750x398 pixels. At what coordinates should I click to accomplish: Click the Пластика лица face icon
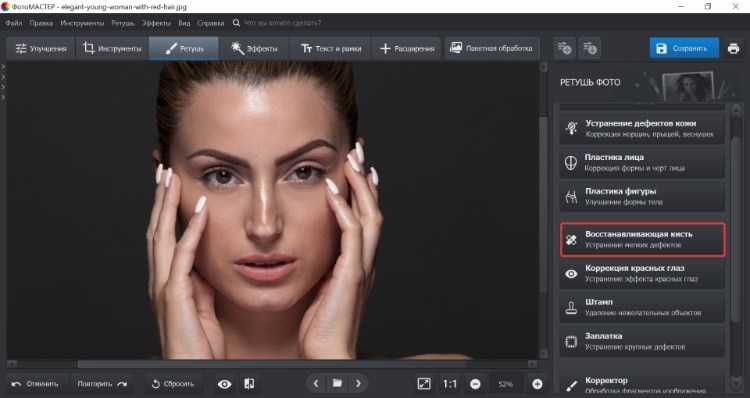pos(571,163)
